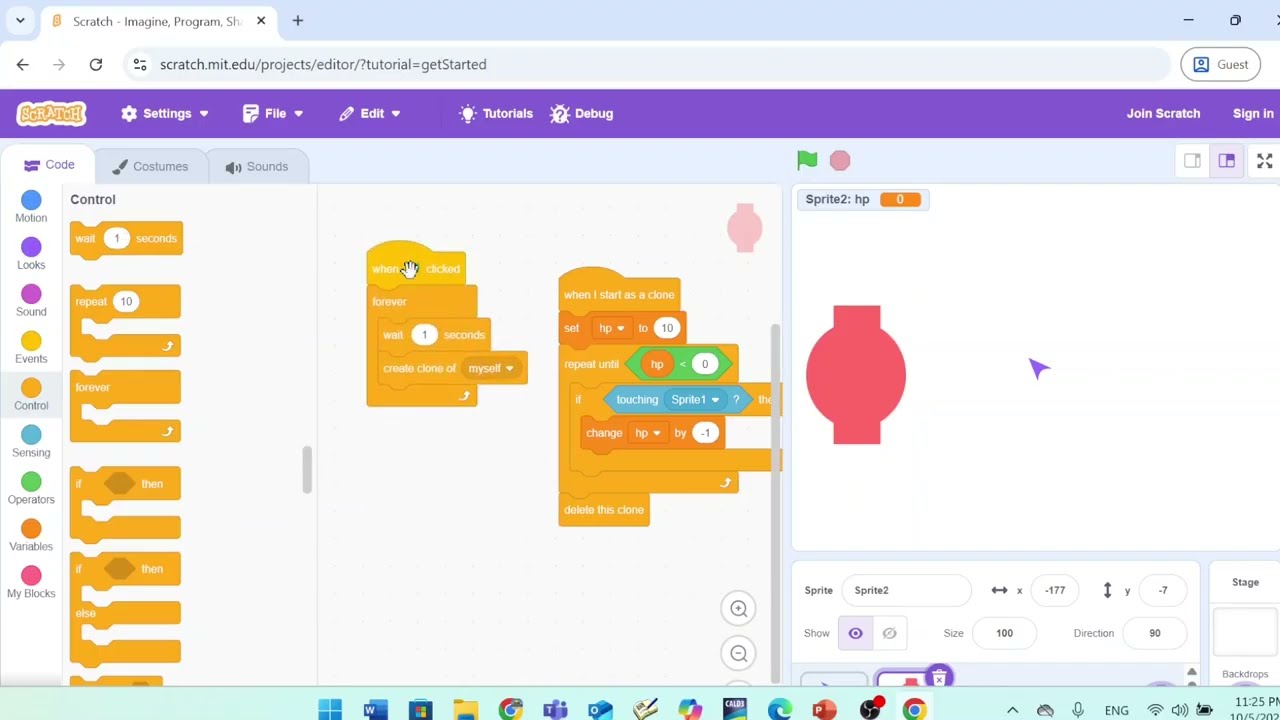The image size is (1280, 720).
Task: Select the Motion block category
Action: pyautogui.click(x=31, y=207)
